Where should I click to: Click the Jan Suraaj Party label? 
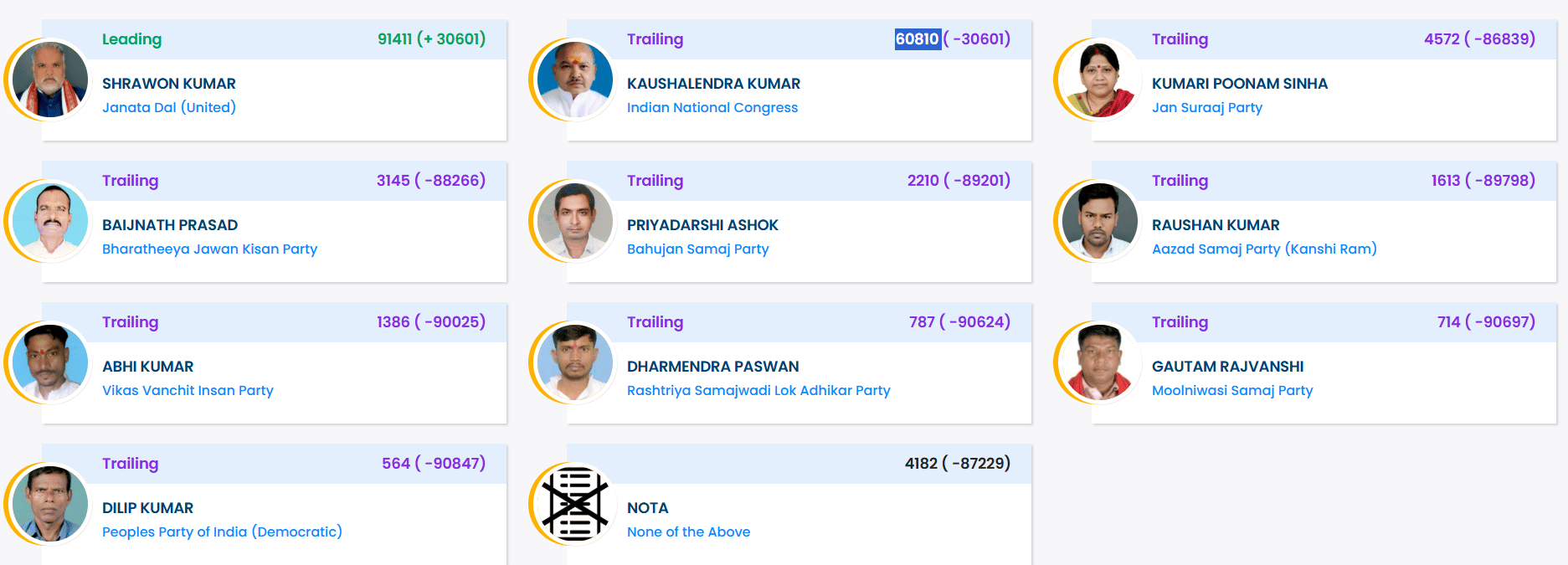coord(1207,107)
